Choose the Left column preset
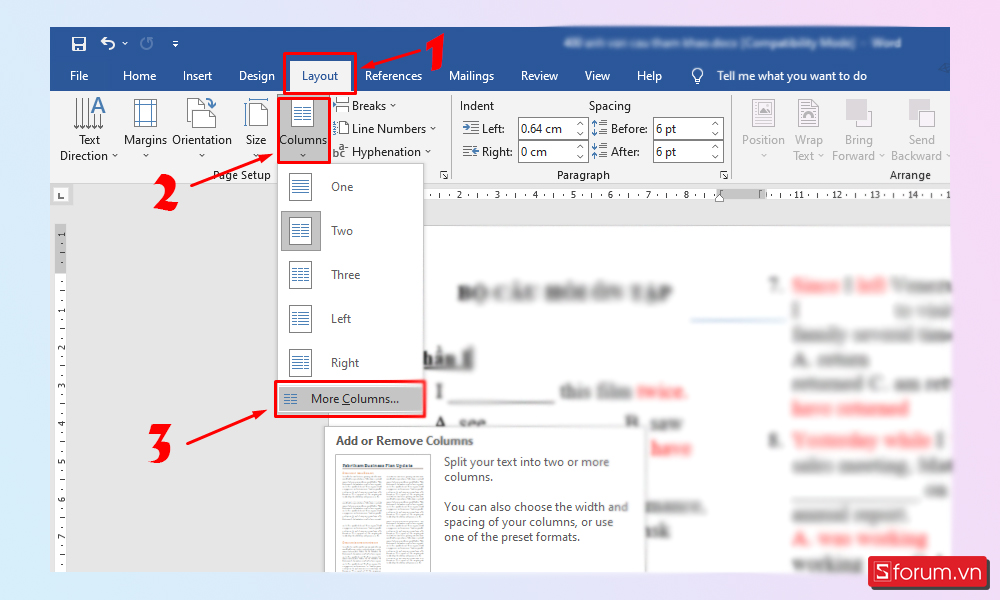This screenshot has width=1000, height=600. [350, 319]
